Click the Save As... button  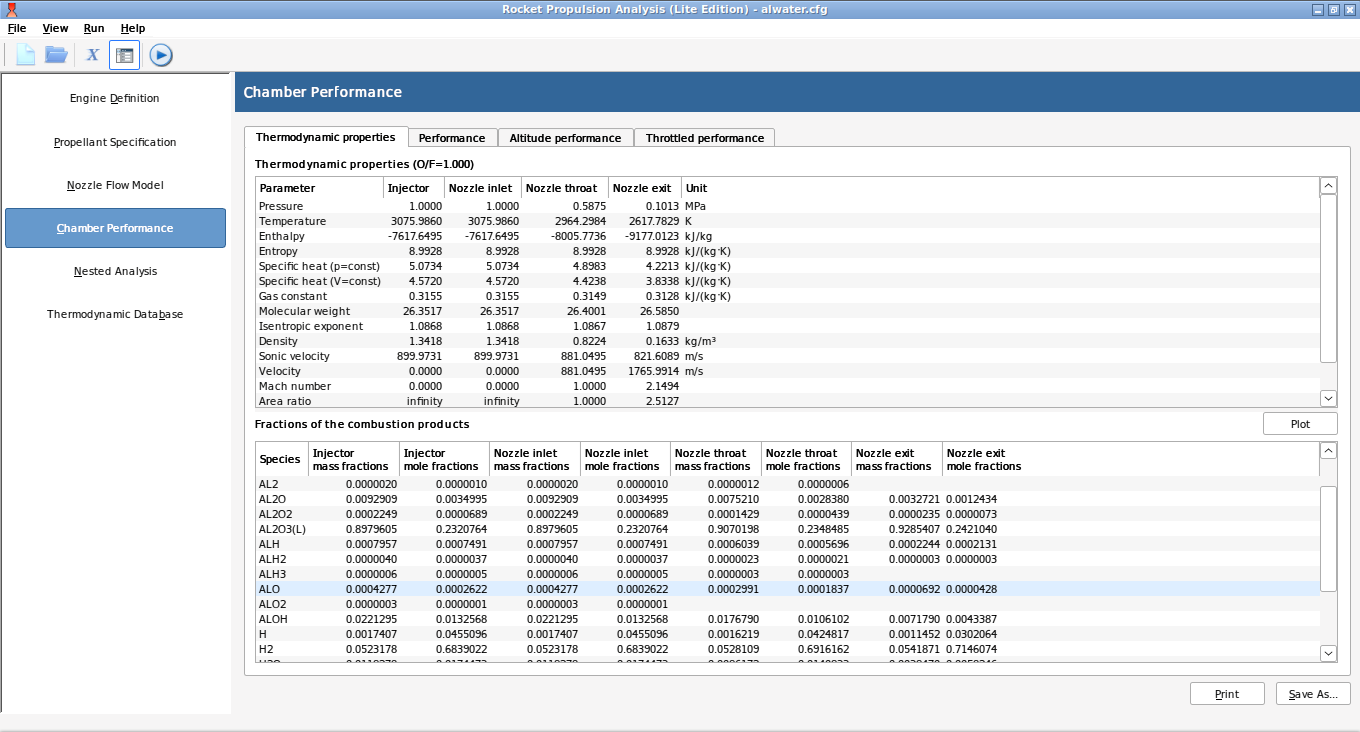(1313, 694)
